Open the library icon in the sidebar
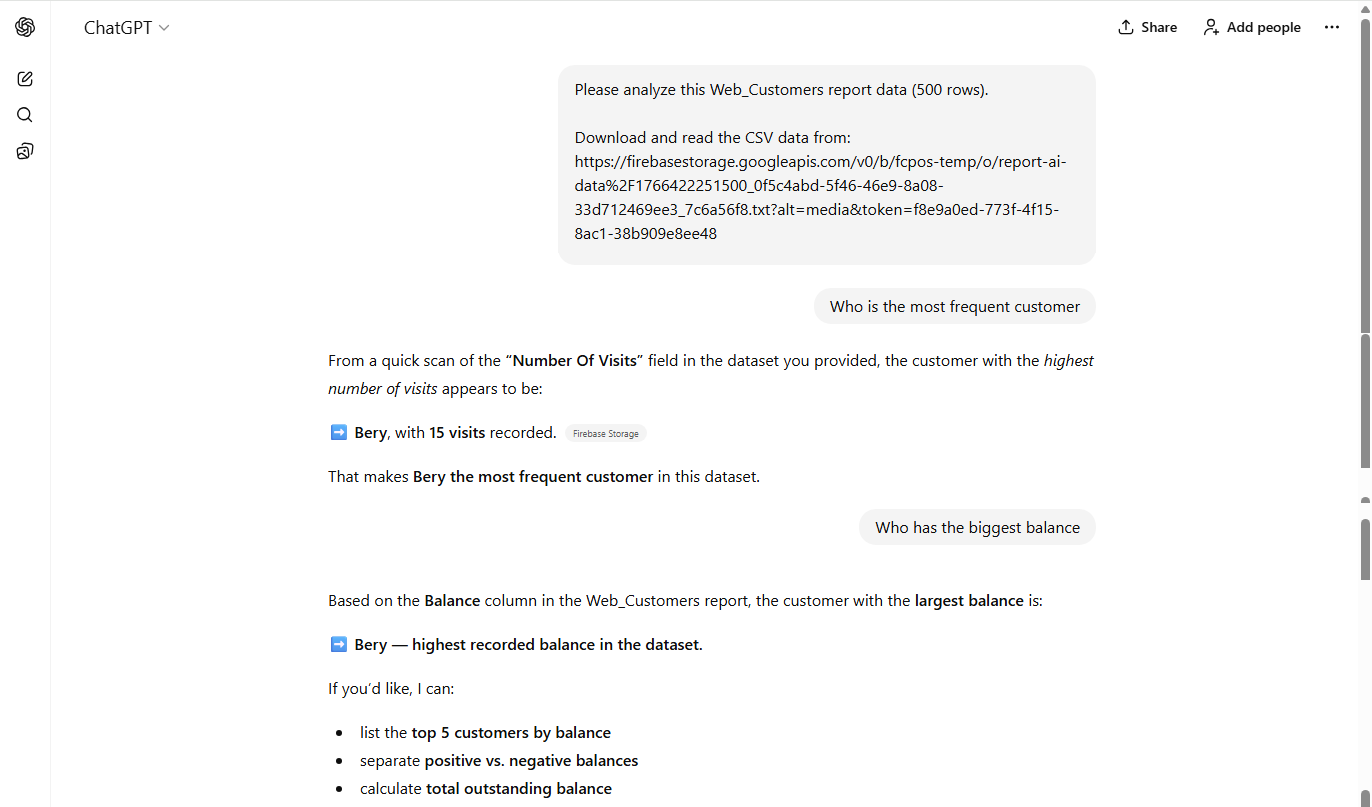1372x807 pixels. pyautogui.click(x=25, y=151)
